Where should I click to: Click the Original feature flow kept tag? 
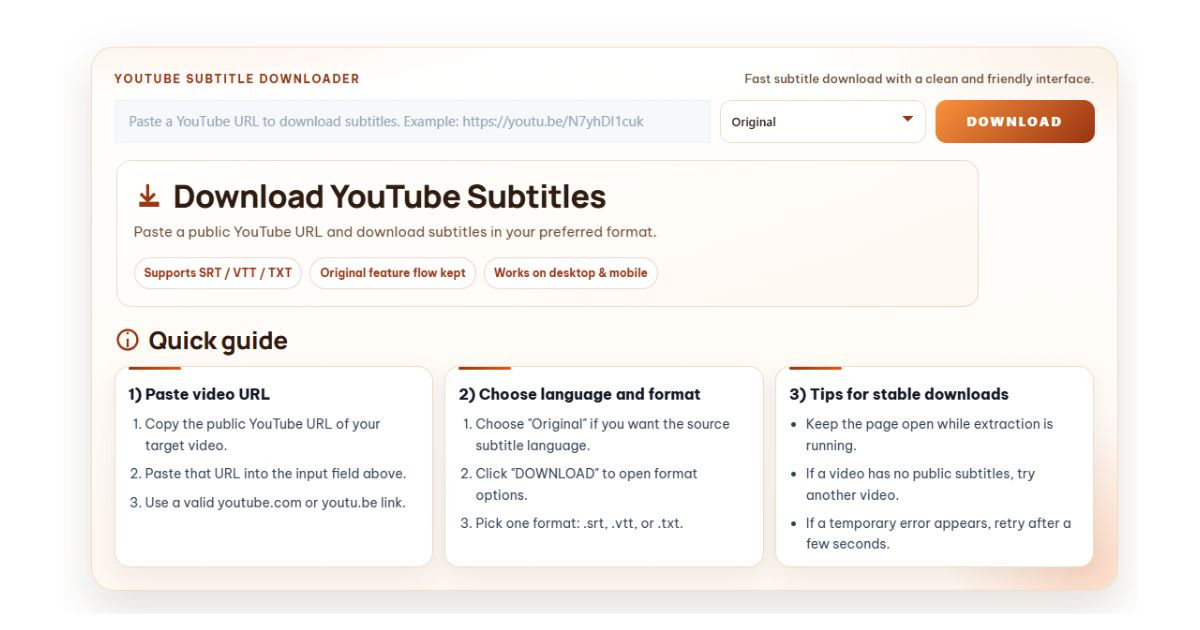[x=393, y=273]
